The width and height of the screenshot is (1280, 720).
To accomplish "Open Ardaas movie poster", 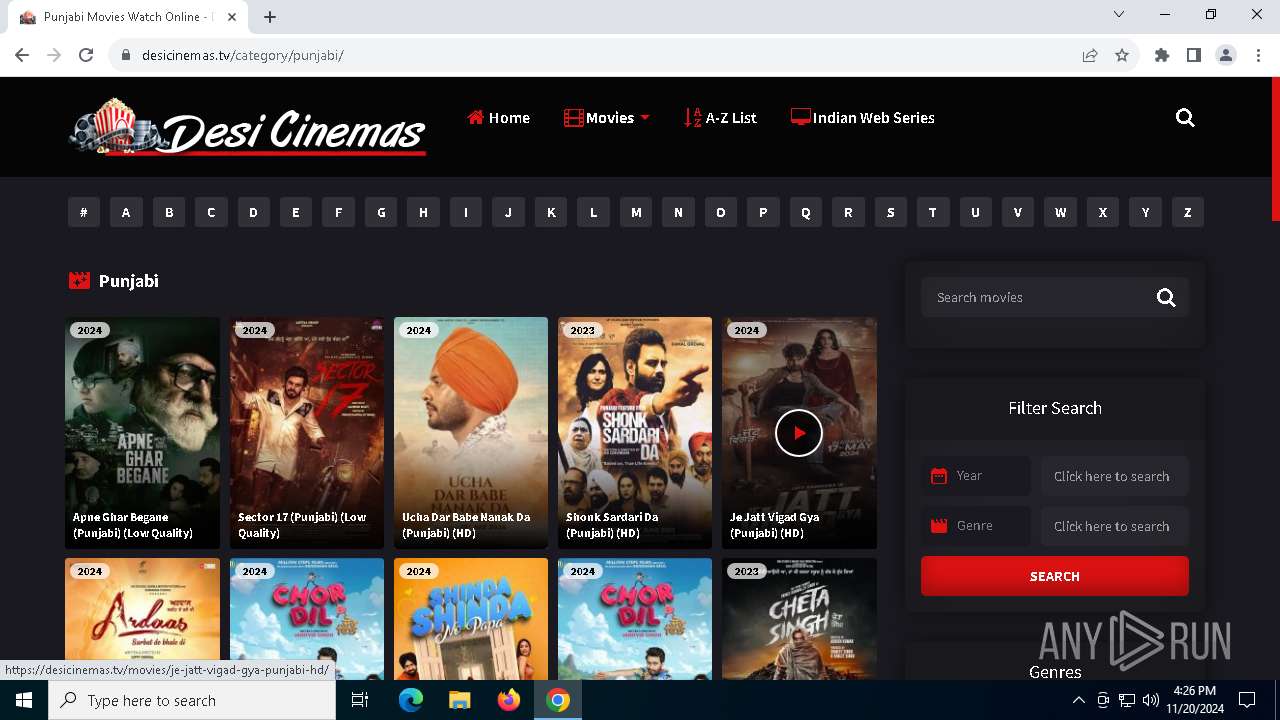I will [142, 619].
